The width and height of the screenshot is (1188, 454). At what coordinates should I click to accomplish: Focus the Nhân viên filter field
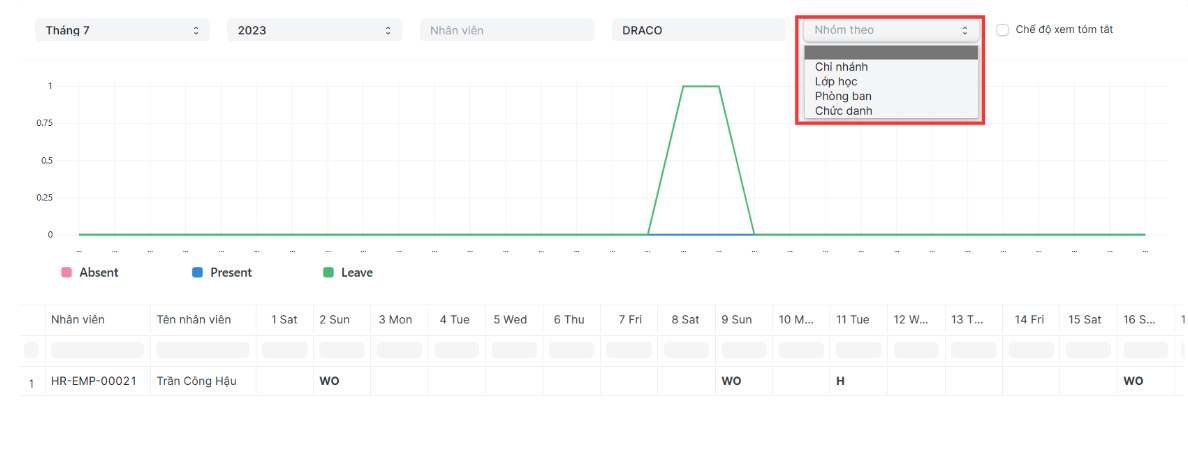click(507, 30)
